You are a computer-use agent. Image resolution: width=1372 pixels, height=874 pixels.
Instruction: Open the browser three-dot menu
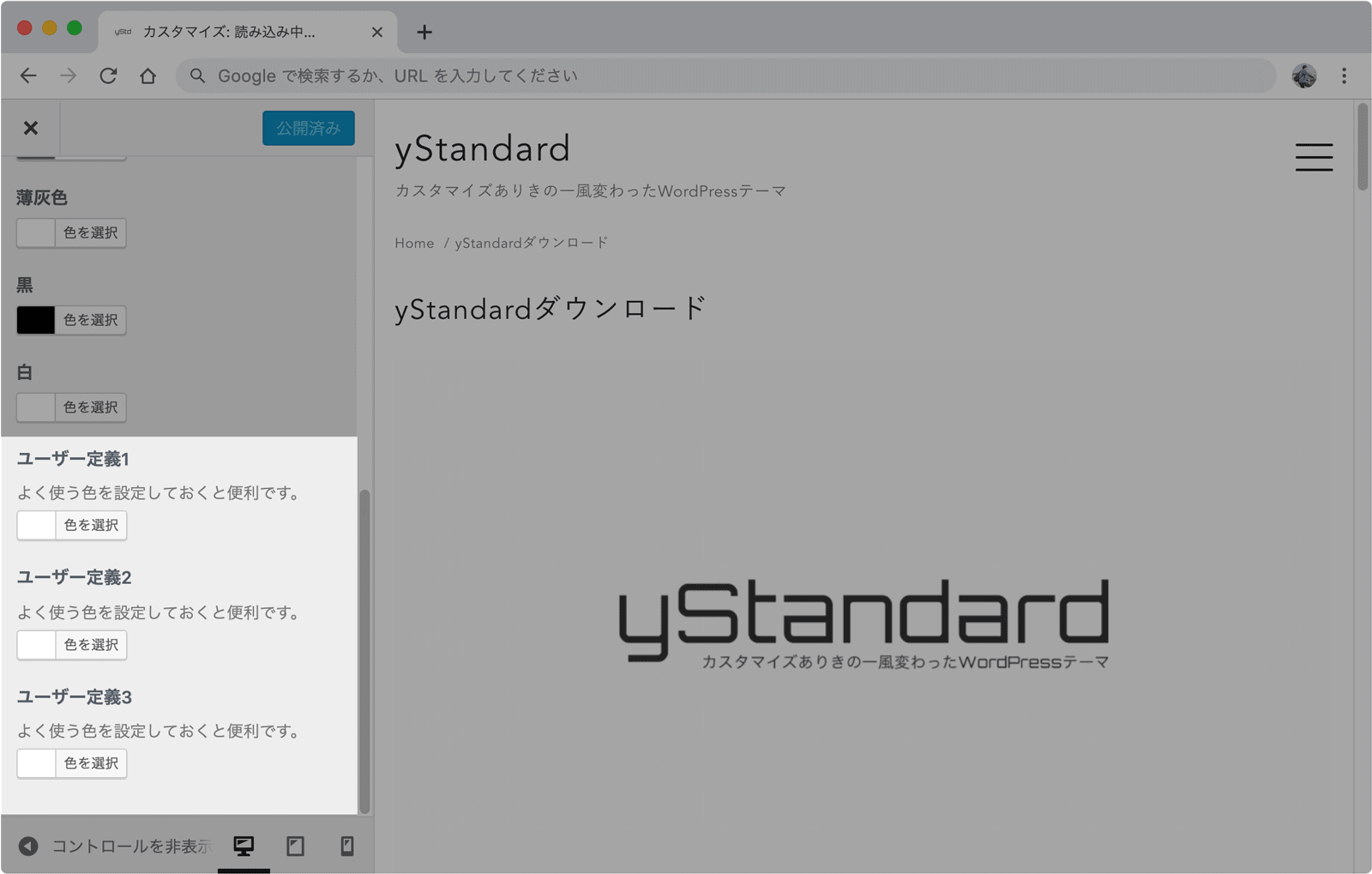pos(1344,75)
